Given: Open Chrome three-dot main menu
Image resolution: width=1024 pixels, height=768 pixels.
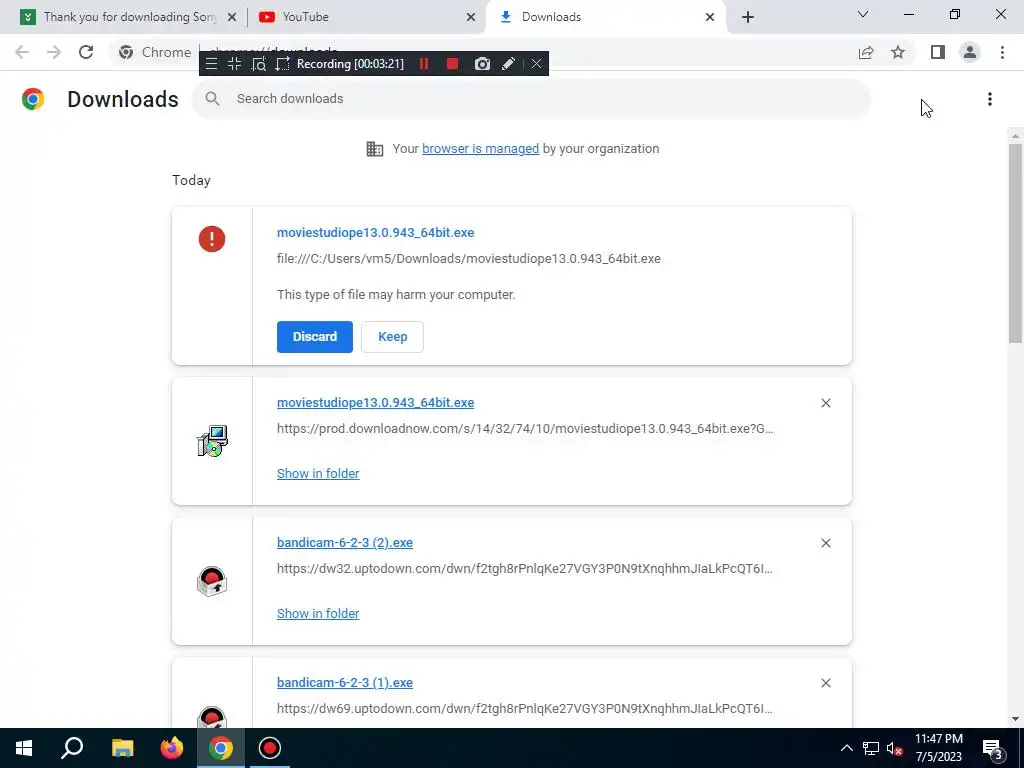Looking at the screenshot, I should click(x=1002, y=52).
